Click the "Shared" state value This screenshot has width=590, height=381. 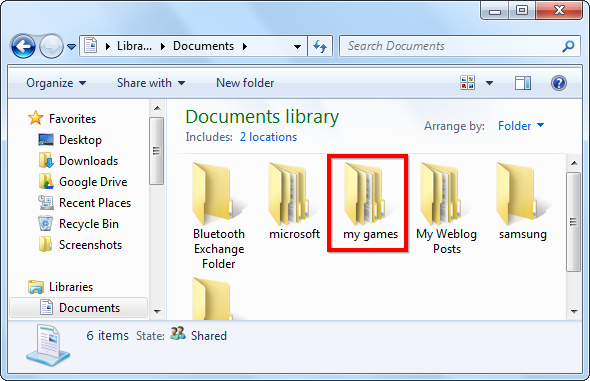click(x=209, y=335)
